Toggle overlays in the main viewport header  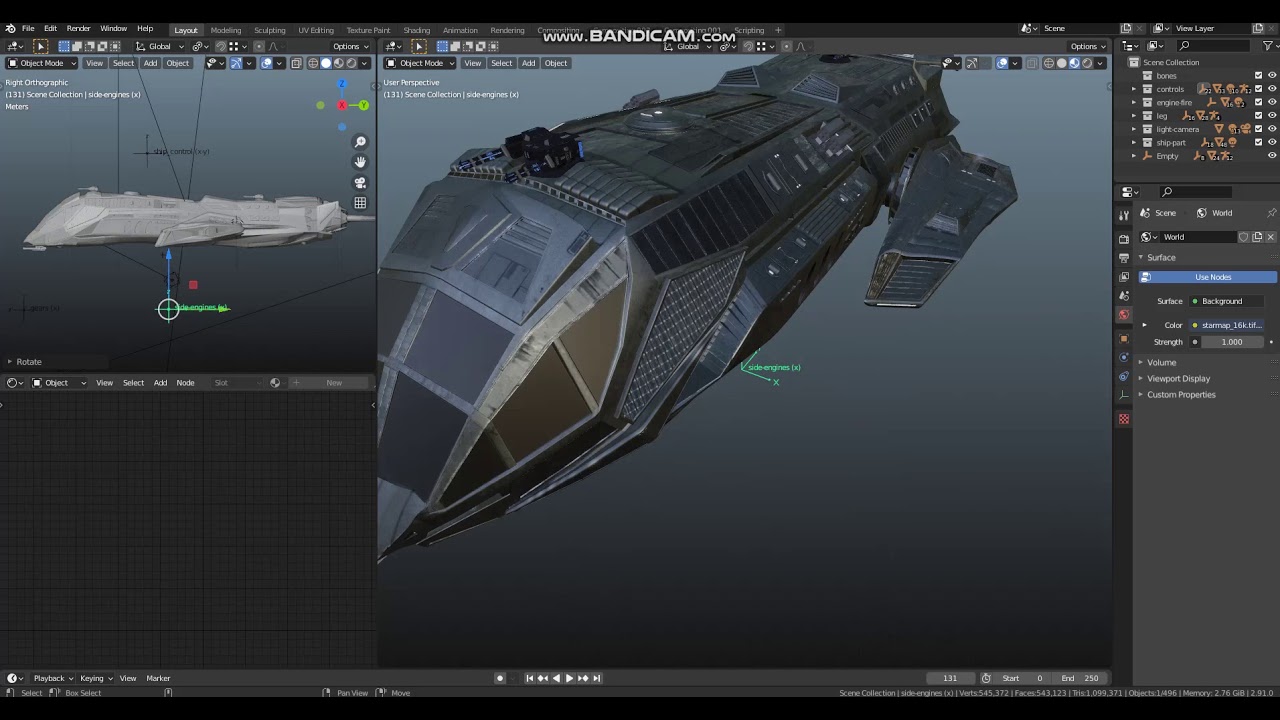coord(1003,63)
